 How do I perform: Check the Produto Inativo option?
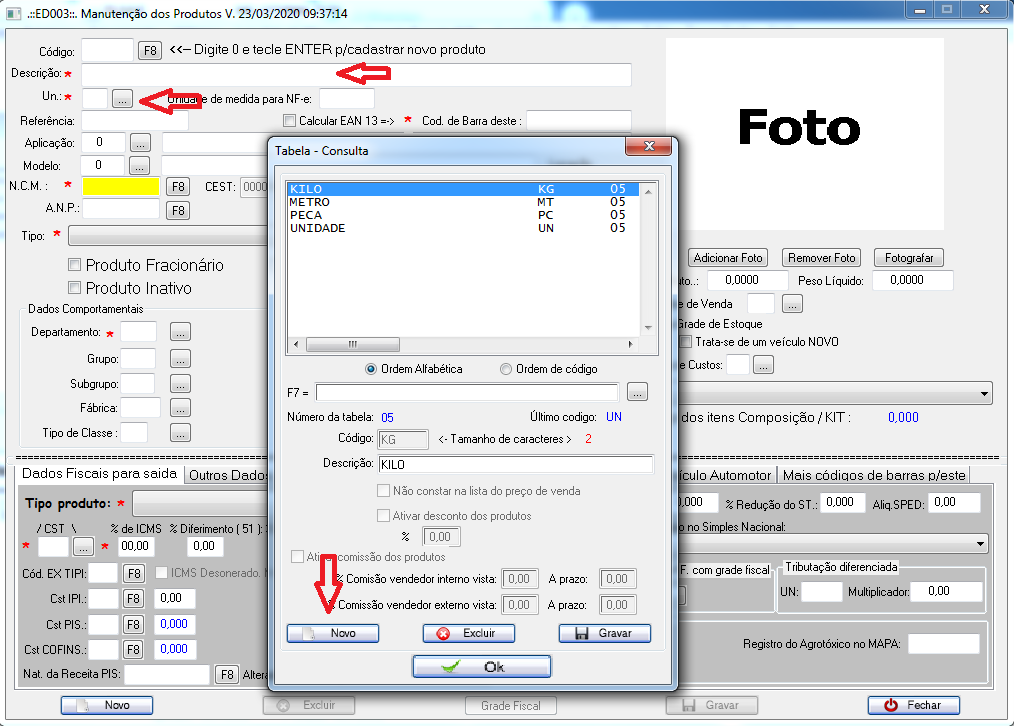tap(74, 288)
